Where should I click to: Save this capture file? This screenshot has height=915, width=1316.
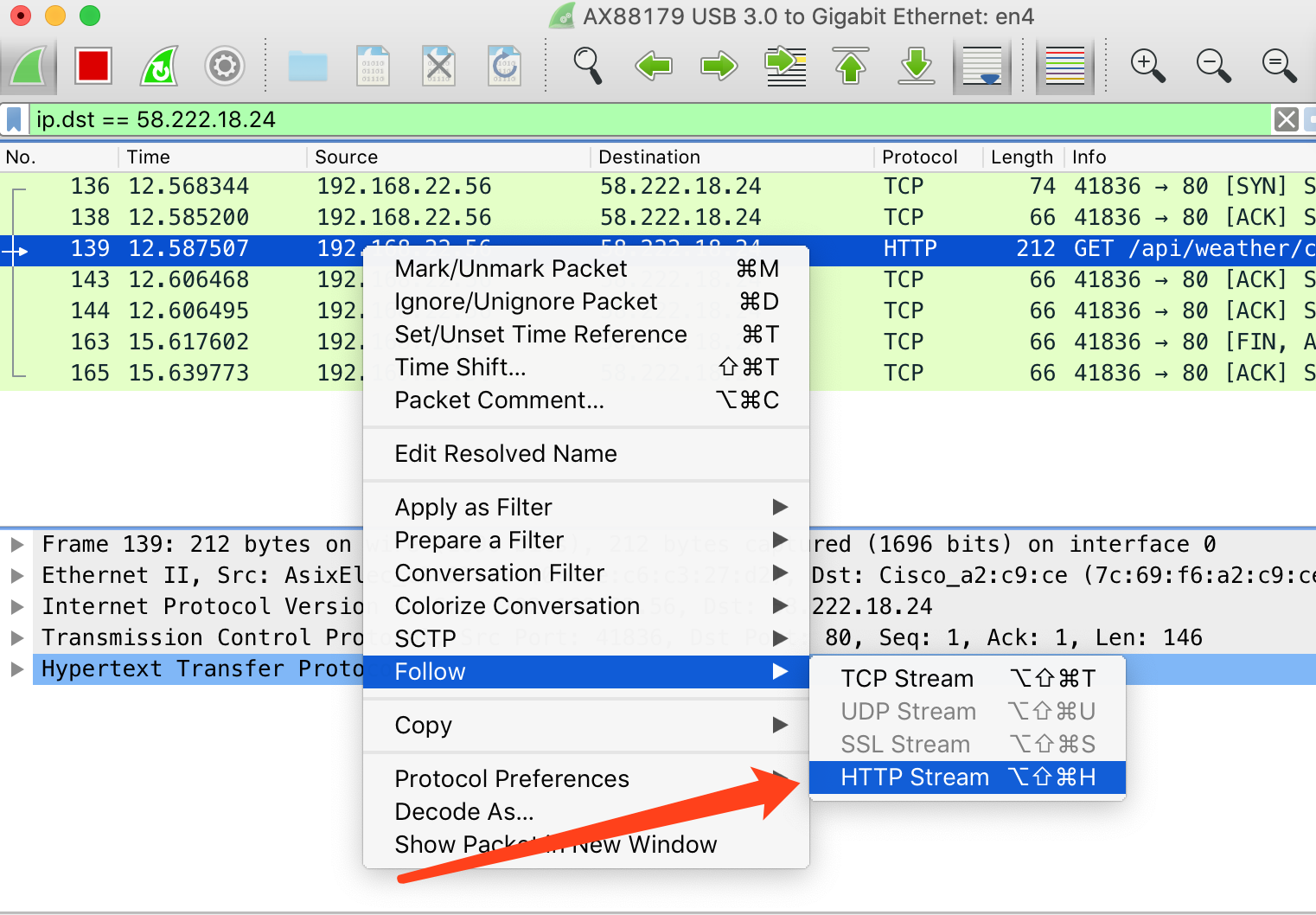[374, 66]
